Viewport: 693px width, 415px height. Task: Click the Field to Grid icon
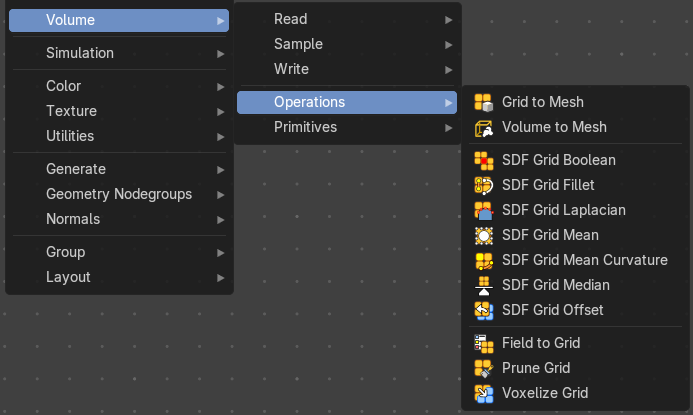484,343
